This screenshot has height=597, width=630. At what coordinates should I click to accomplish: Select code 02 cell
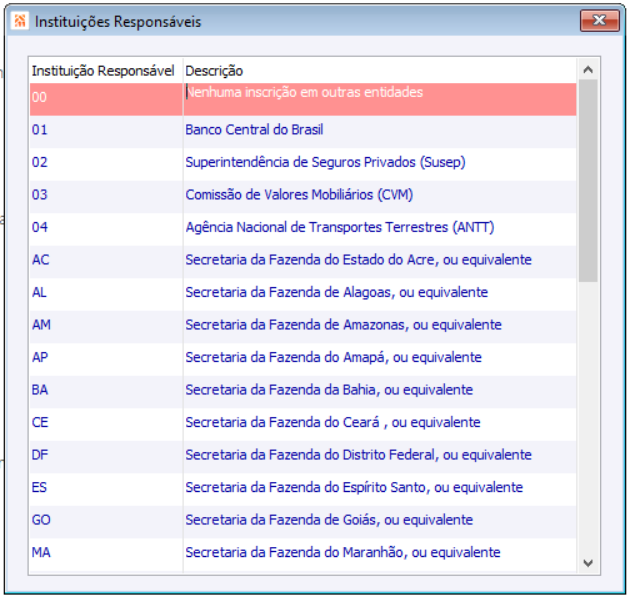coord(106,163)
